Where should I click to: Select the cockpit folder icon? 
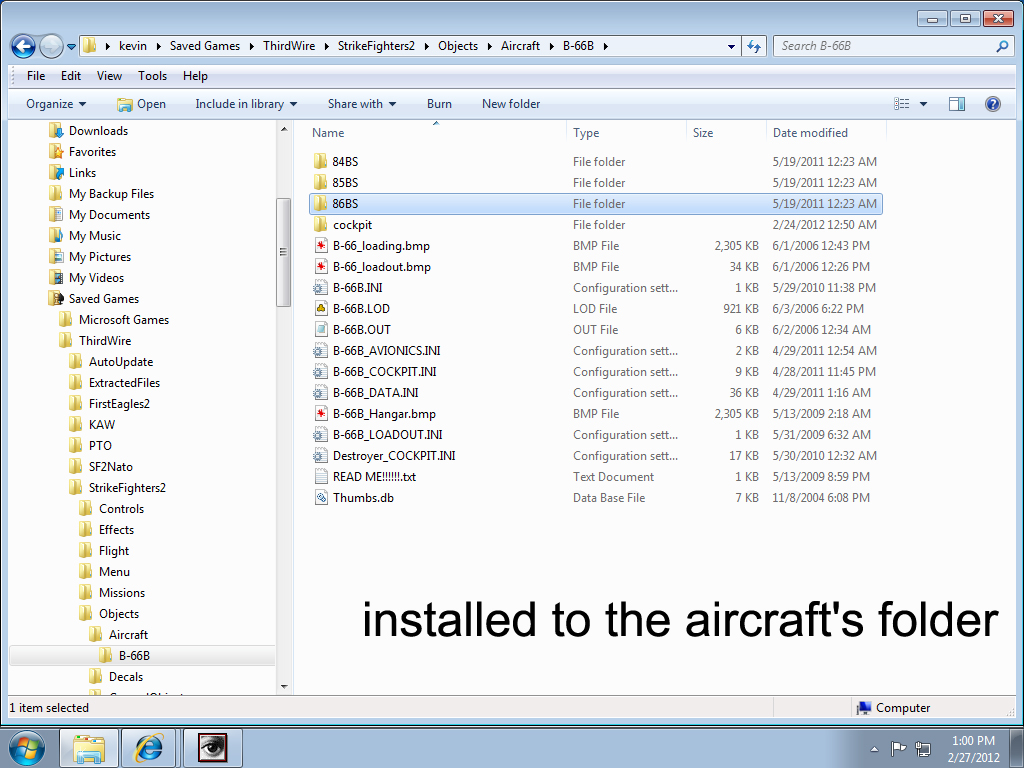320,225
